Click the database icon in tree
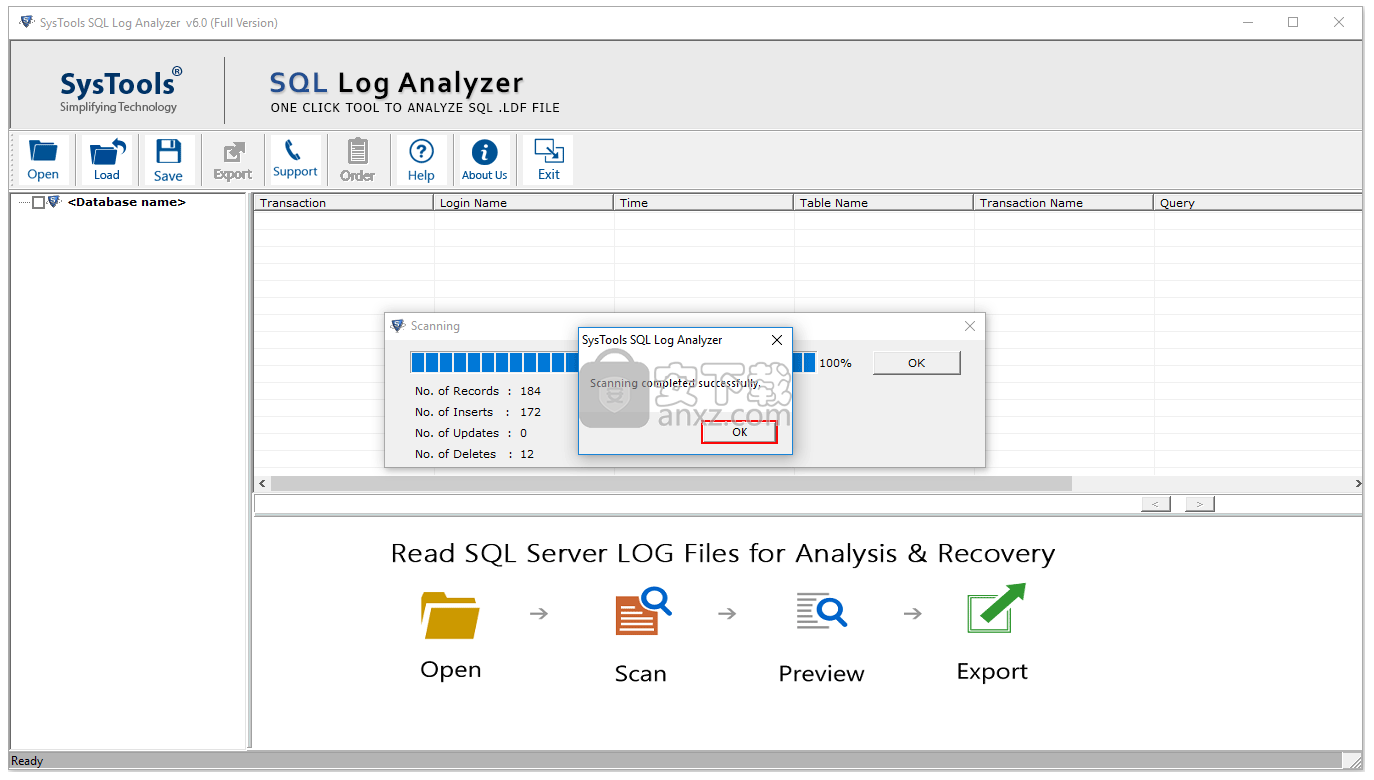 [54, 202]
